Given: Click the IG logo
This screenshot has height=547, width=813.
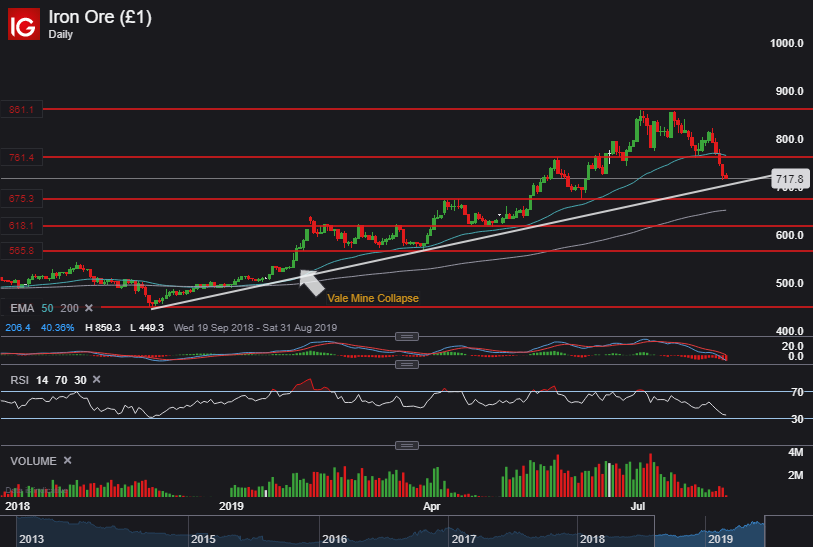Looking at the screenshot, I should [x=24, y=24].
